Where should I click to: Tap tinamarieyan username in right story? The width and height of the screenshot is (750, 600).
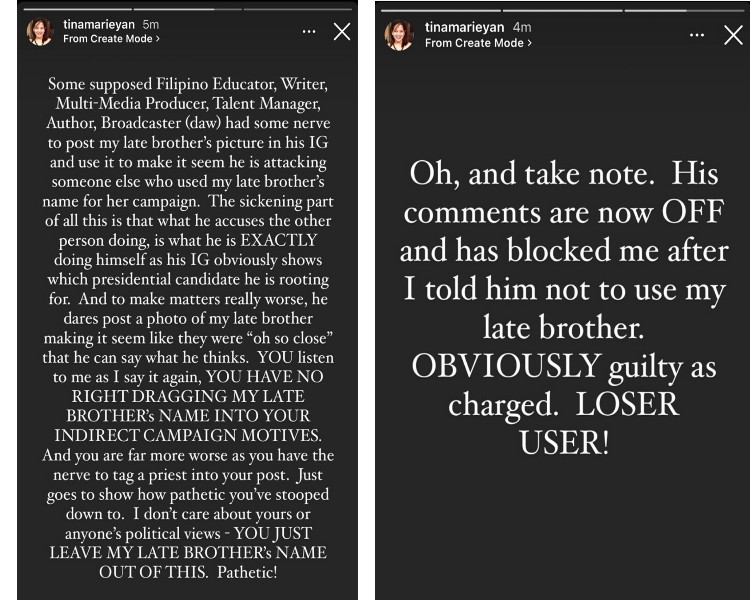click(x=464, y=28)
